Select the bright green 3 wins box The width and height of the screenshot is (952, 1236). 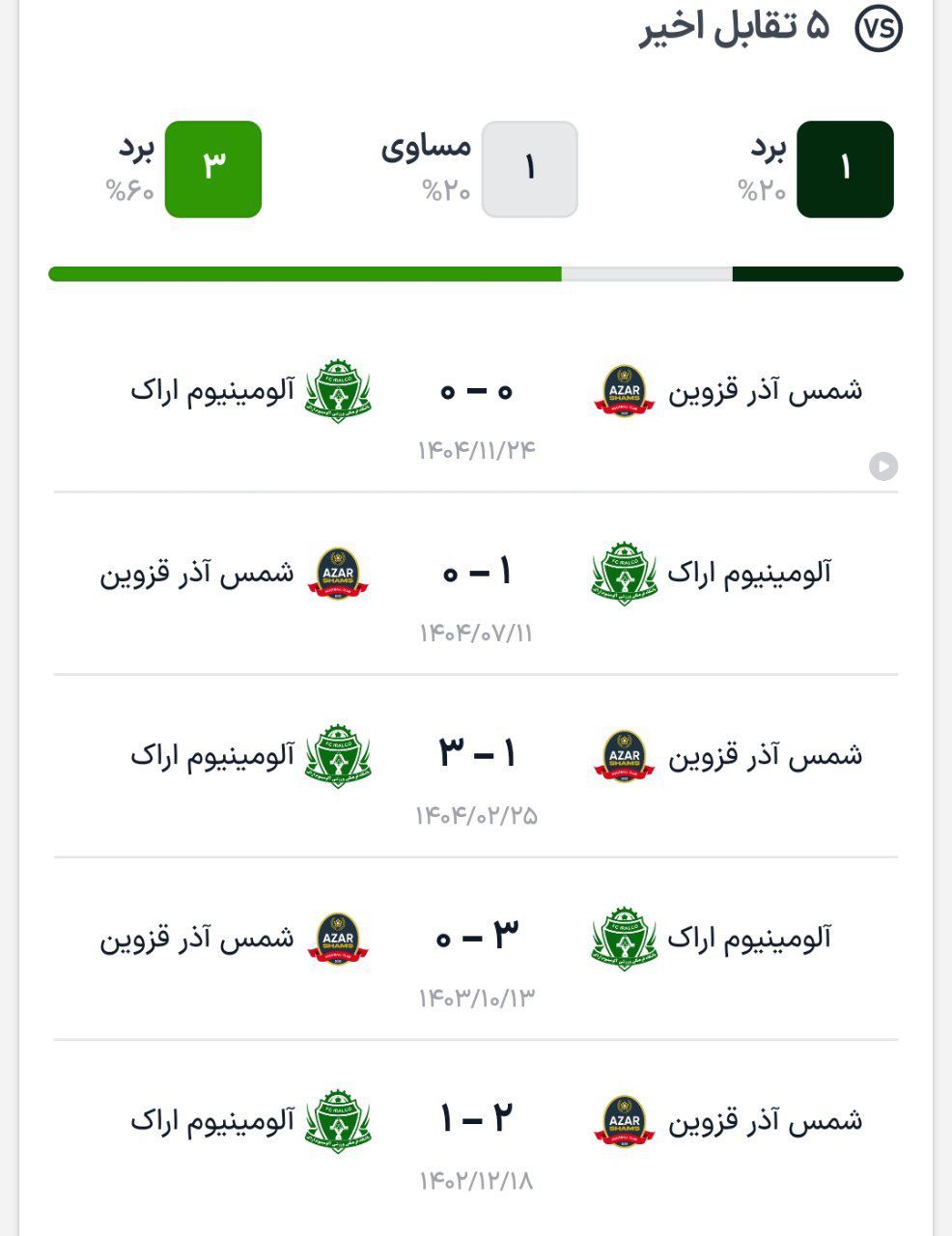coord(213,169)
